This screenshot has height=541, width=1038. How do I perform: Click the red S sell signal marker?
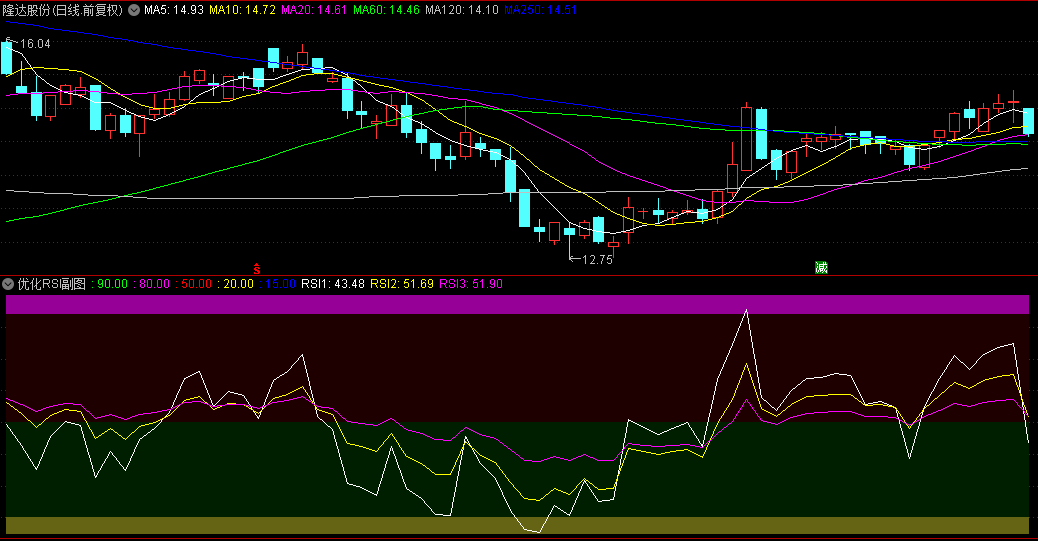click(257, 268)
